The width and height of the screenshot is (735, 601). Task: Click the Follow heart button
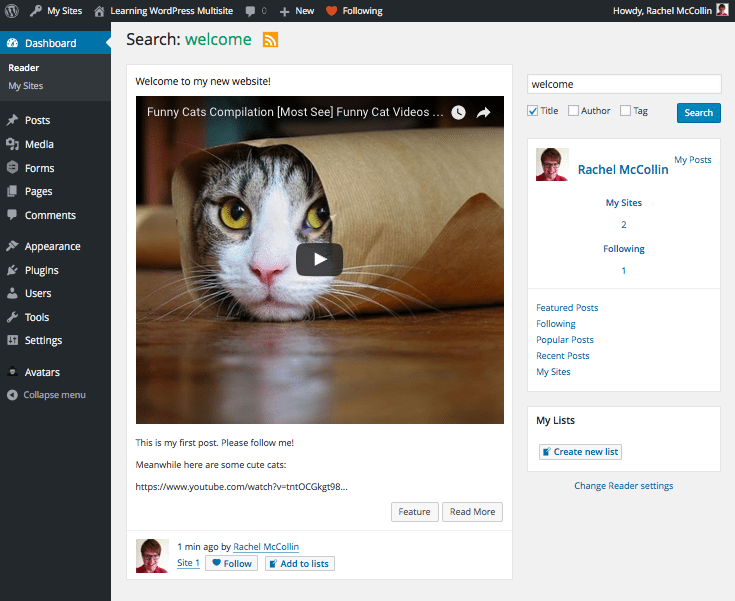pyautogui.click(x=232, y=563)
